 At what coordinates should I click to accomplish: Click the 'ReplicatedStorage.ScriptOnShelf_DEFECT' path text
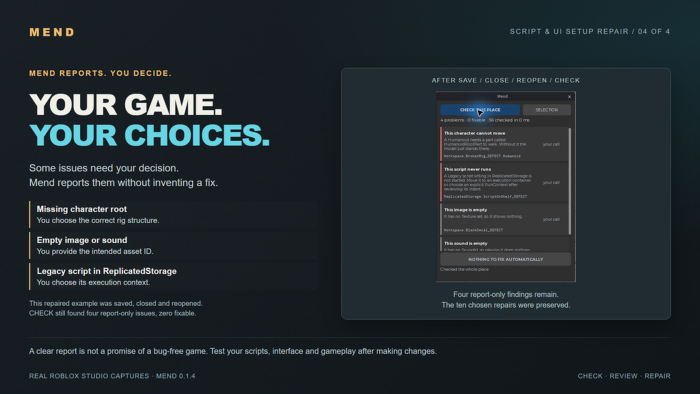(x=485, y=196)
